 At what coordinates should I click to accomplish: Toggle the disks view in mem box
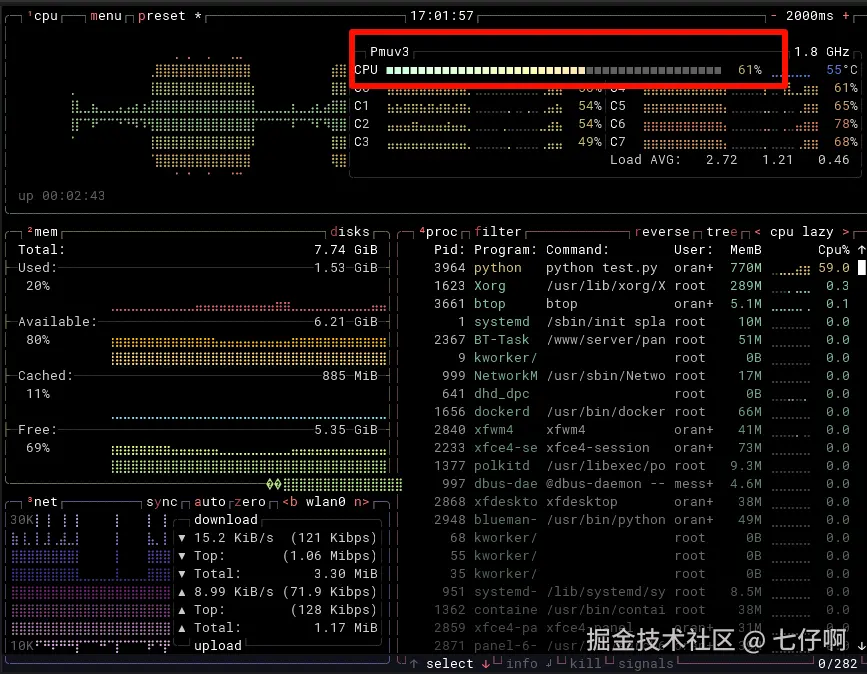click(350, 232)
